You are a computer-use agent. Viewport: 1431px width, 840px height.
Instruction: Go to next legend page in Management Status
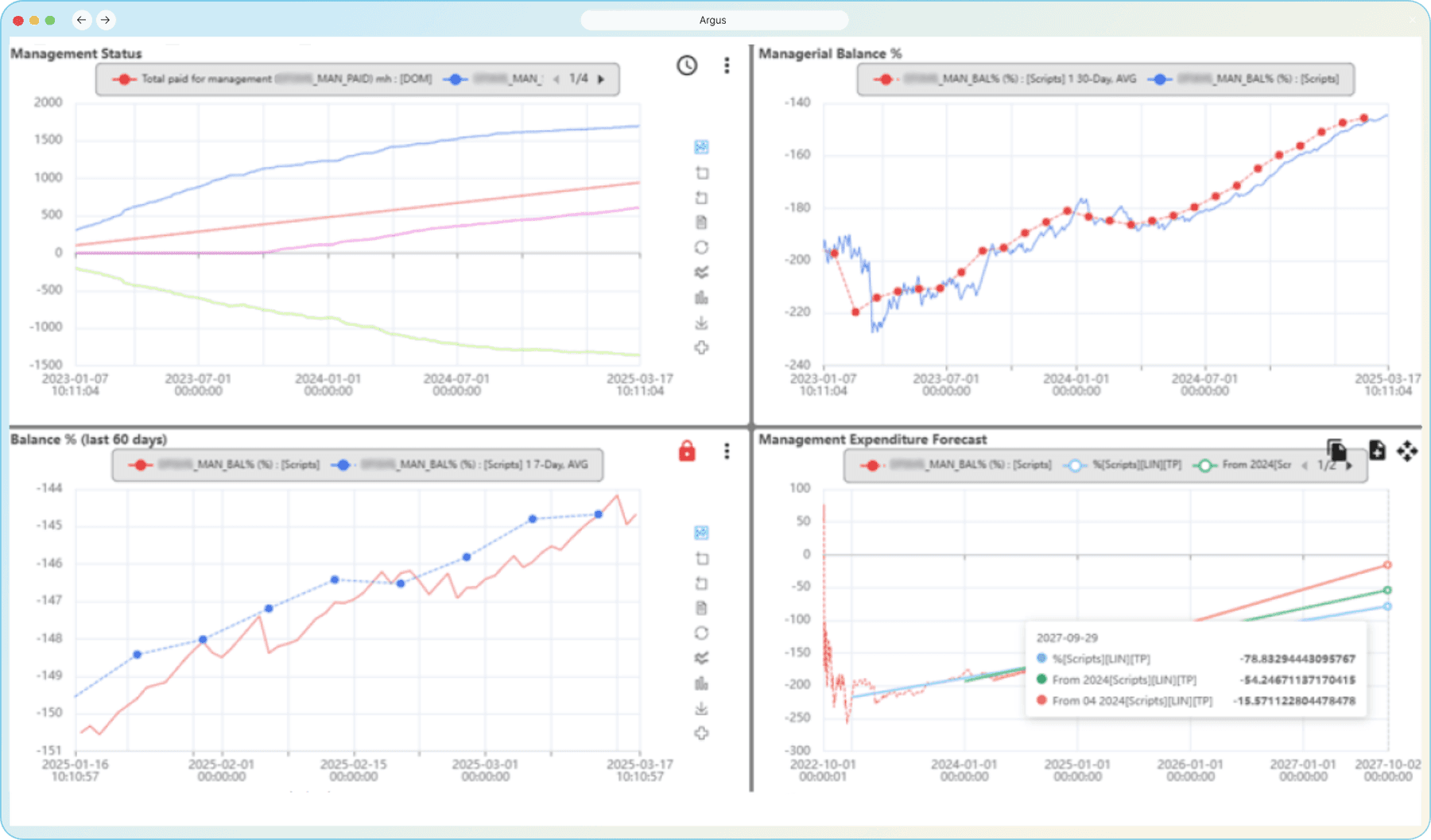pyautogui.click(x=602, y=79)
